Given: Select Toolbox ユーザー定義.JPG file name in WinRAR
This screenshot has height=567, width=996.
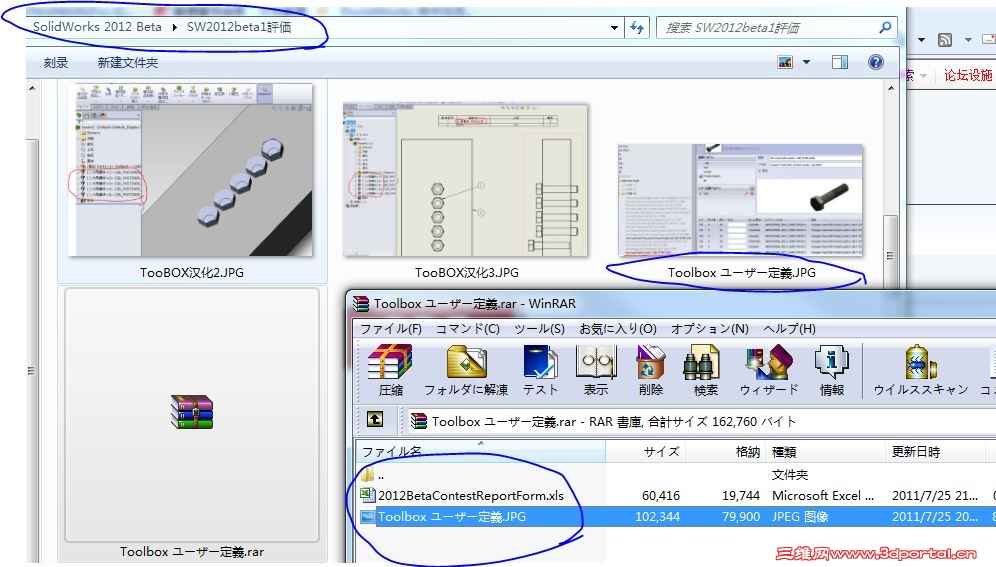Looking at the screenshot, I should click(x=452, y=517).
